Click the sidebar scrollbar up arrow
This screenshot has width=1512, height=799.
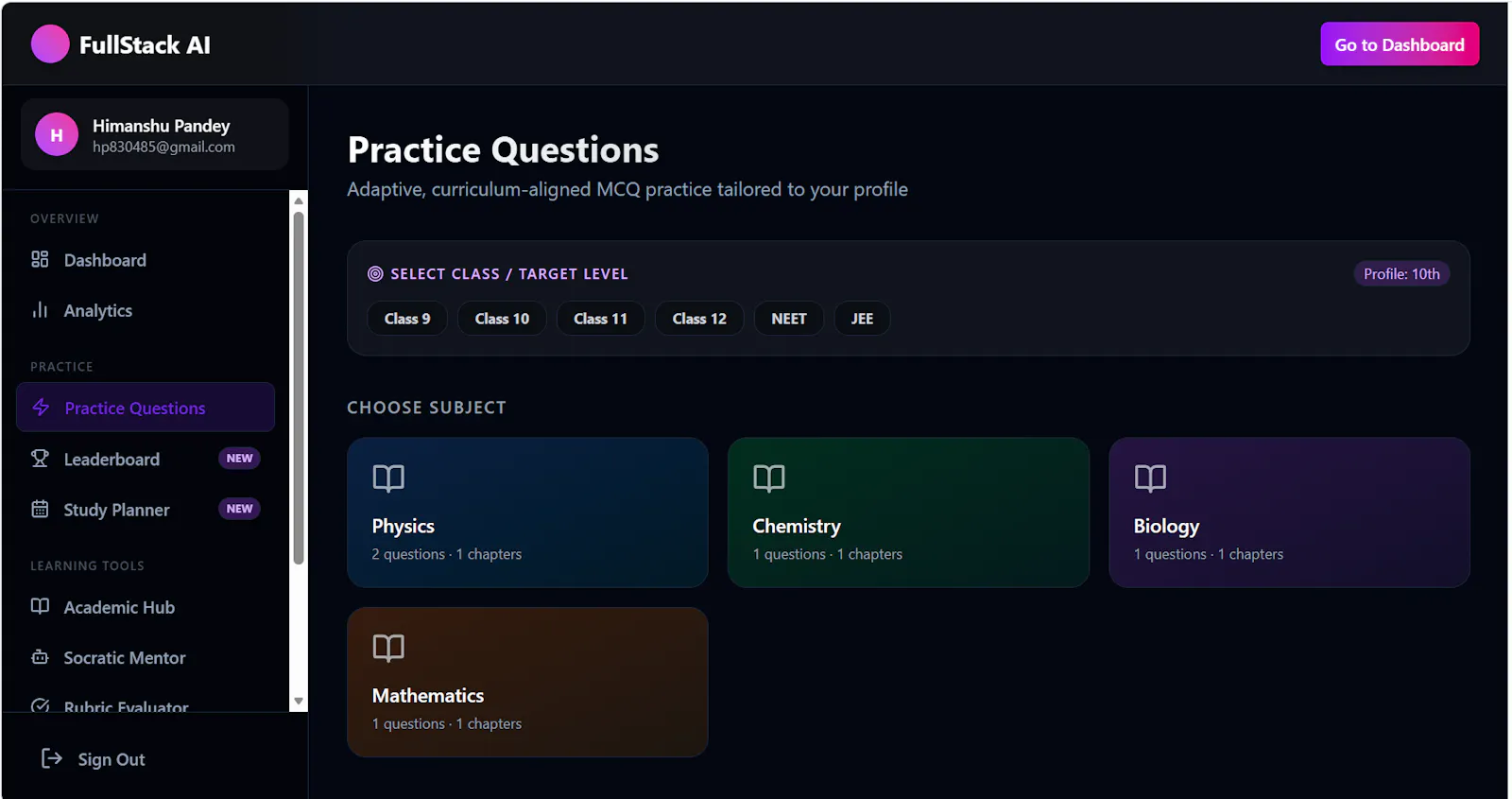tap(299, 200)
